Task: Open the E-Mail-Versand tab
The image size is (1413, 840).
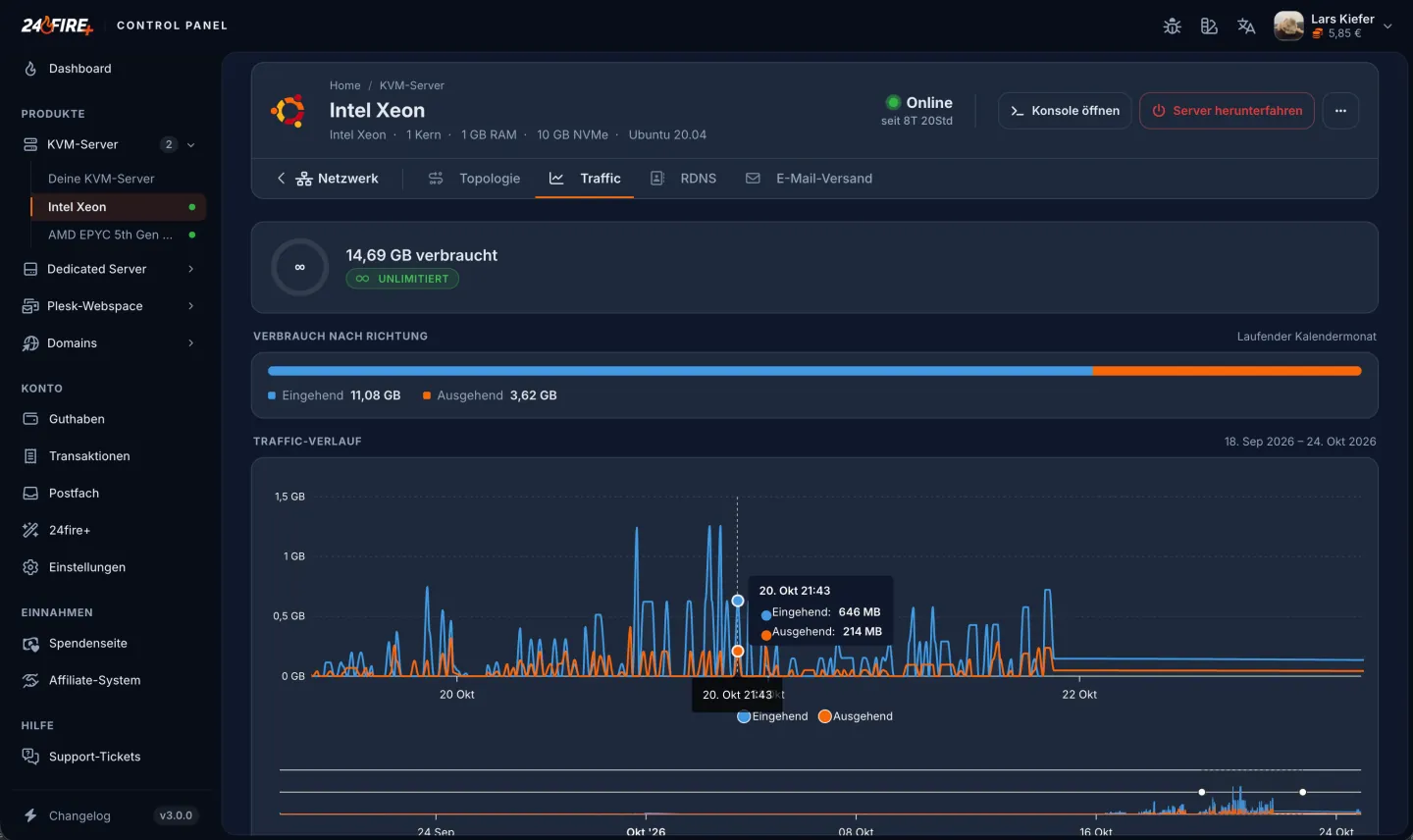Action: tap(809, 179)
